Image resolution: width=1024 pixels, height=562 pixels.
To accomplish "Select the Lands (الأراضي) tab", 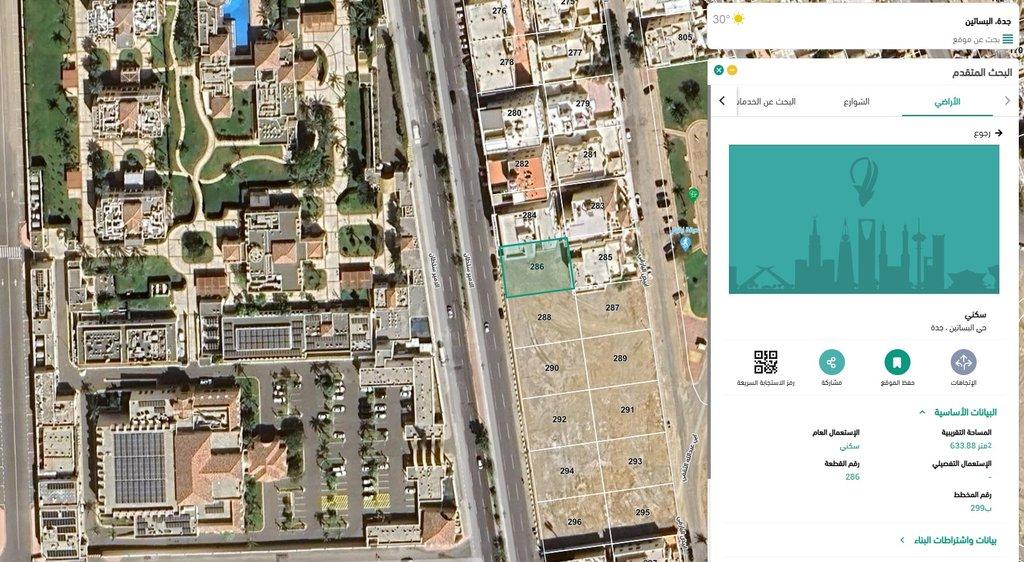I will (x=946, y=102).
